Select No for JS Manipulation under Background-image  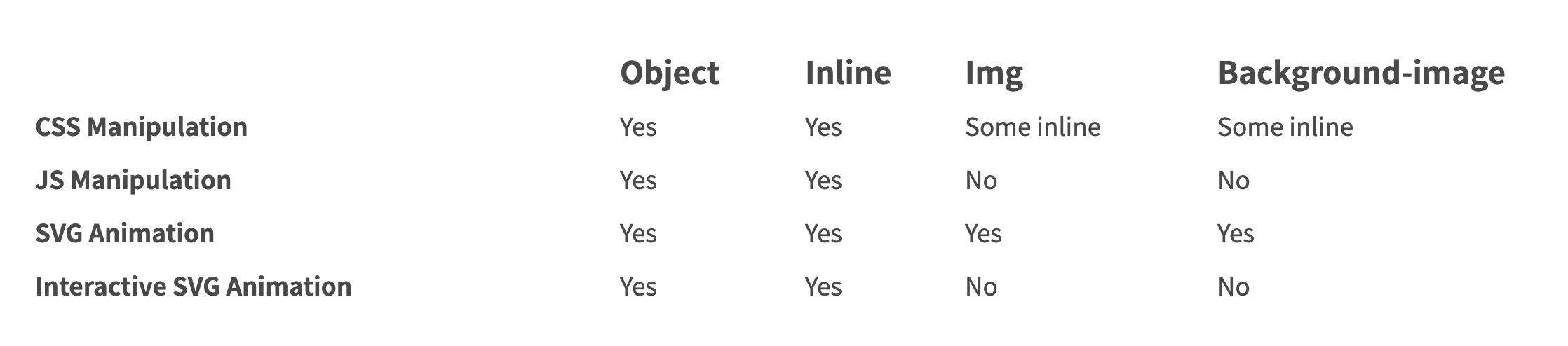point(1233,181)
